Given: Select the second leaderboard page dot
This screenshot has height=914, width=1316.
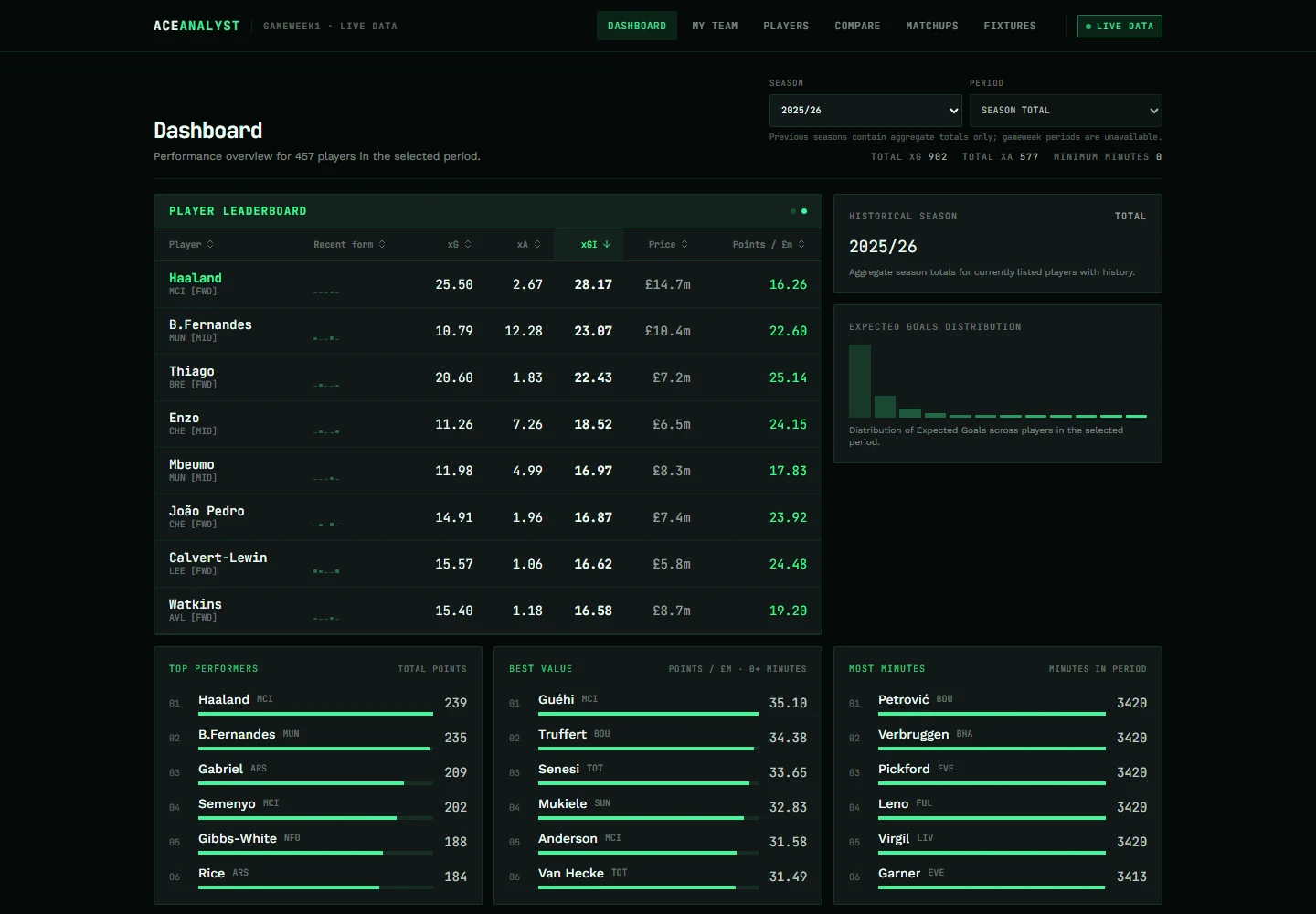Looking at the screenshot, I should (x=804, y=211).
